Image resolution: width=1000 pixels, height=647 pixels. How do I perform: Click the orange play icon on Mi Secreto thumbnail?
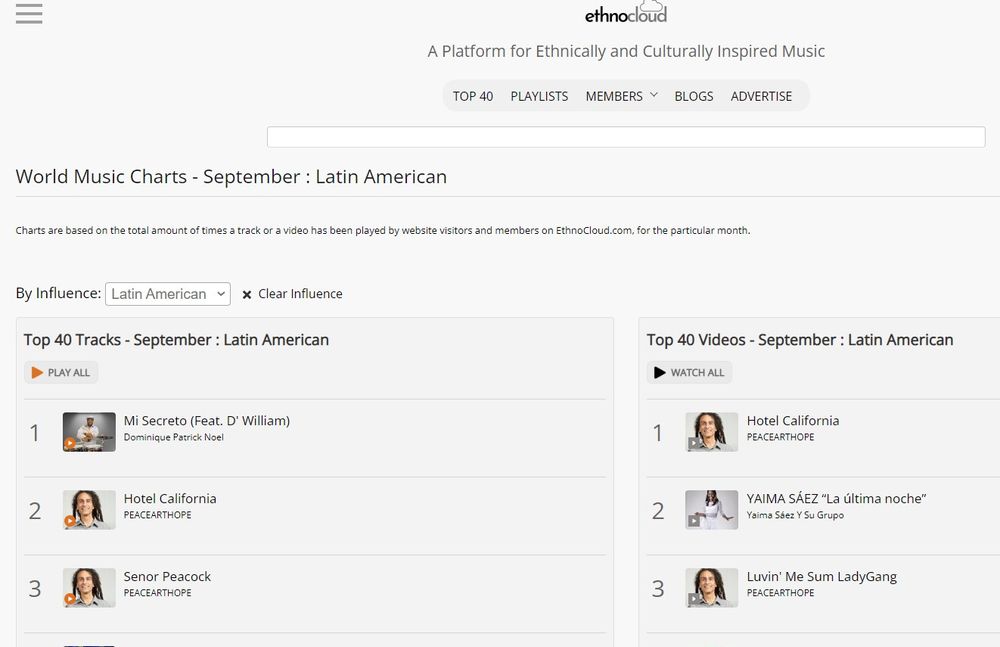pyautogui.click(x=70, y=443)
